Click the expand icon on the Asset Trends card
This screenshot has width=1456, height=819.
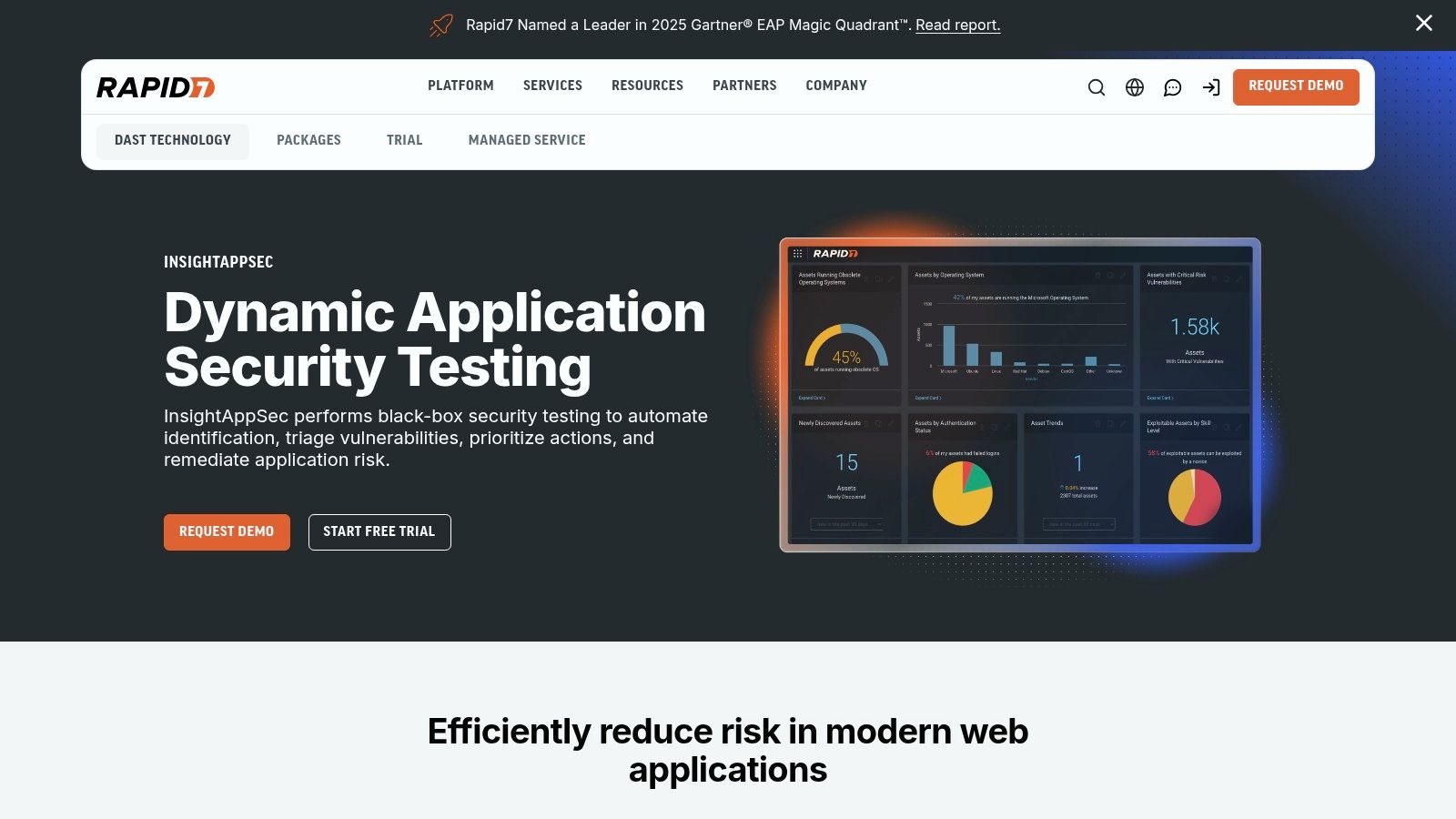[1109, 424]
